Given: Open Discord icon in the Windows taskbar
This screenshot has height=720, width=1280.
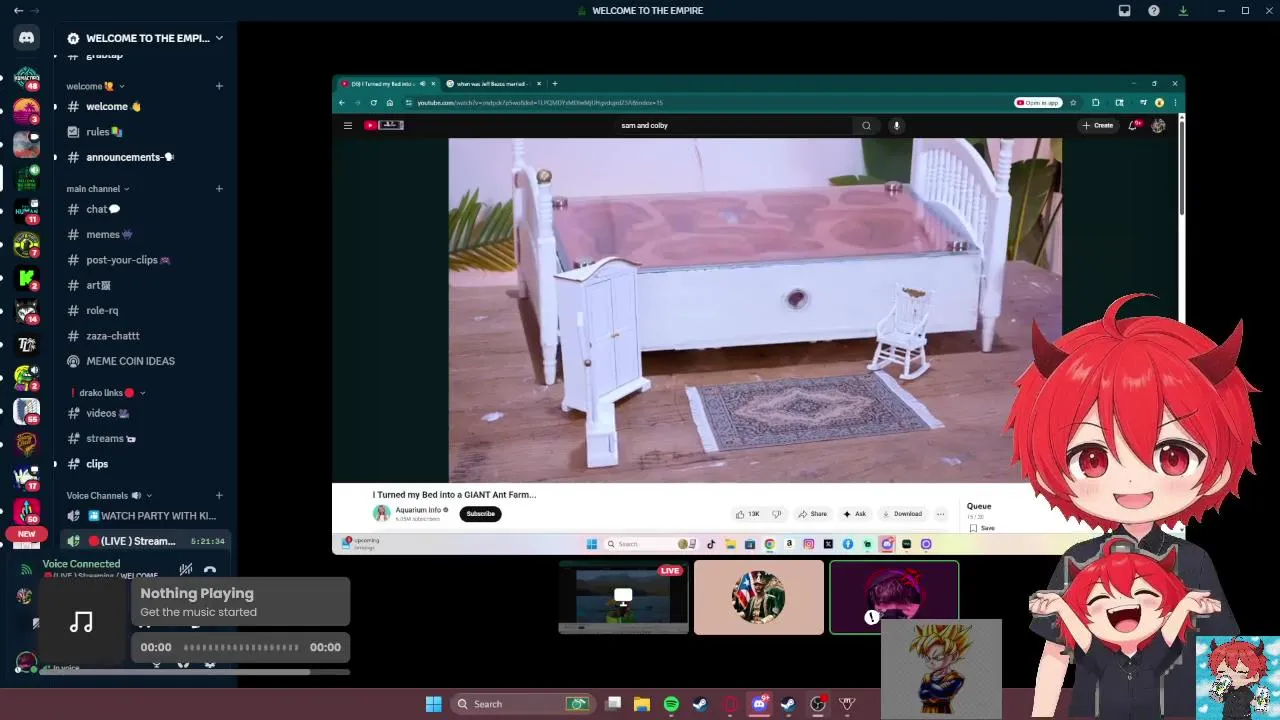Looking at the screenshot, I should coord(759,704).
